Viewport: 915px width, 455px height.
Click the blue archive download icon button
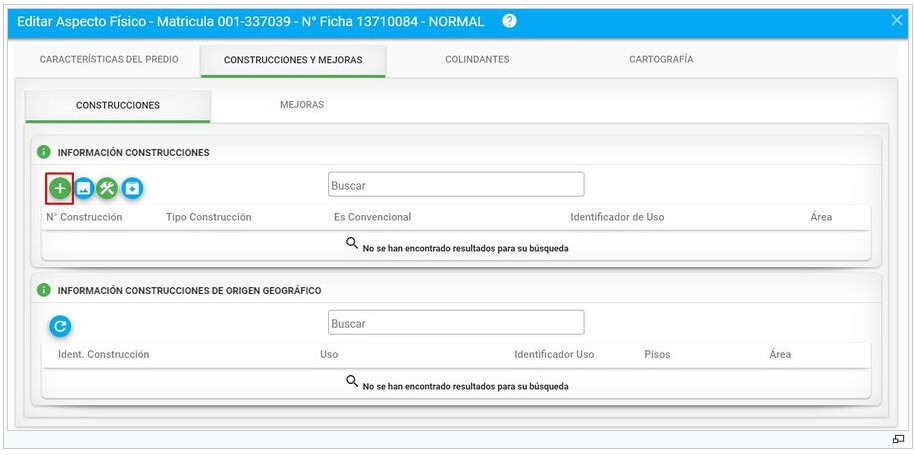click(132, 188)
